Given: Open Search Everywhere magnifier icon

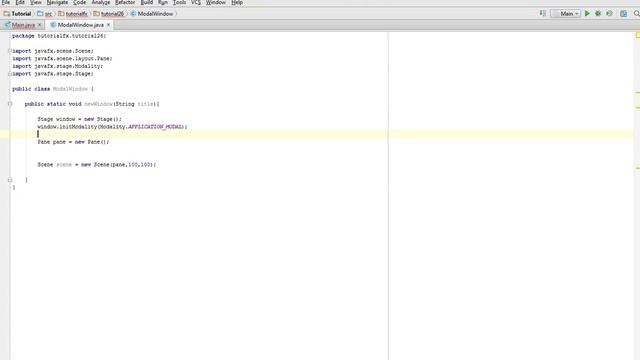Looking at the screenshot, I should [x=636, y=13].
